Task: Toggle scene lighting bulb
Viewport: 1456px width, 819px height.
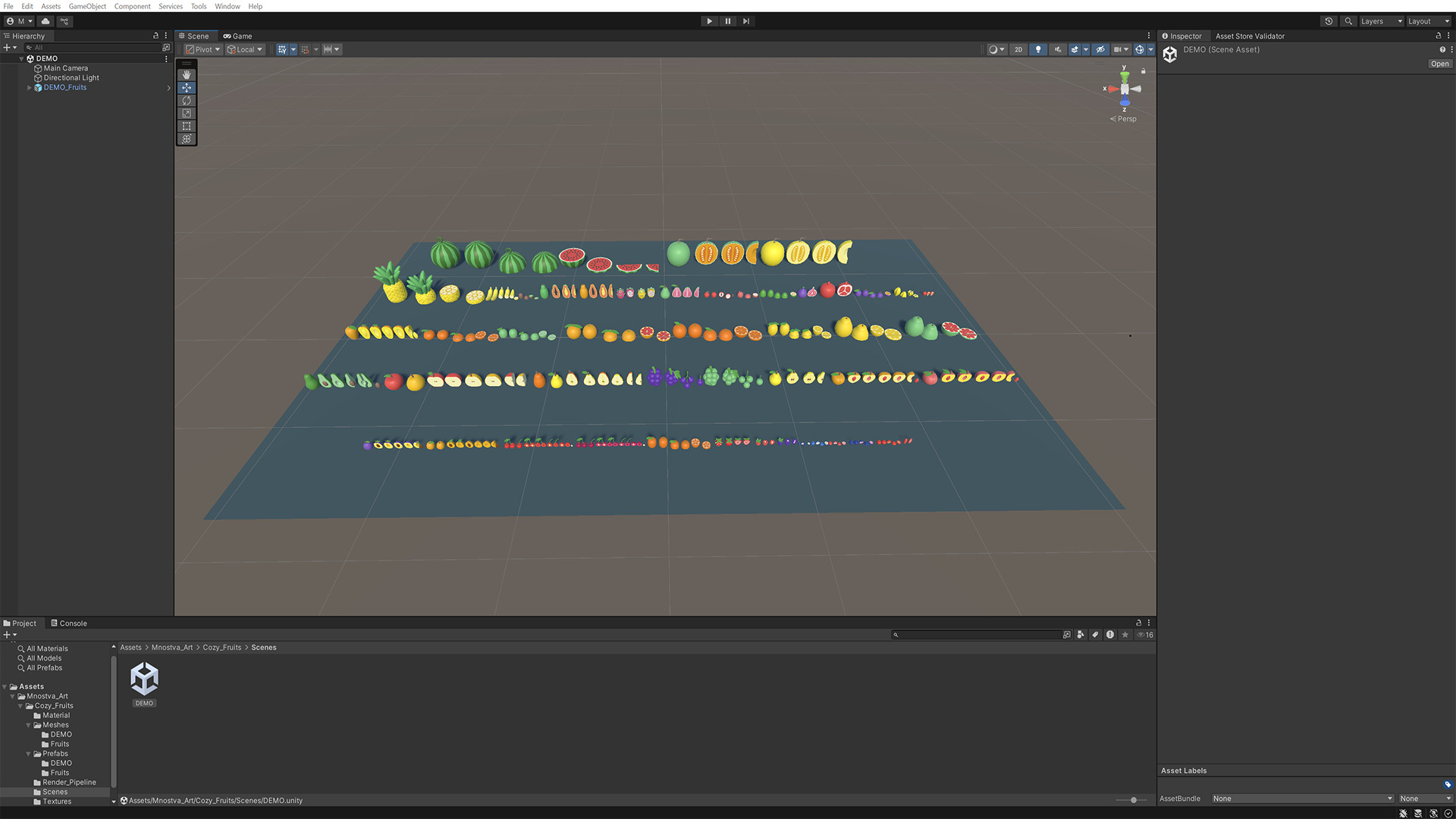Action: point(1038,49)
